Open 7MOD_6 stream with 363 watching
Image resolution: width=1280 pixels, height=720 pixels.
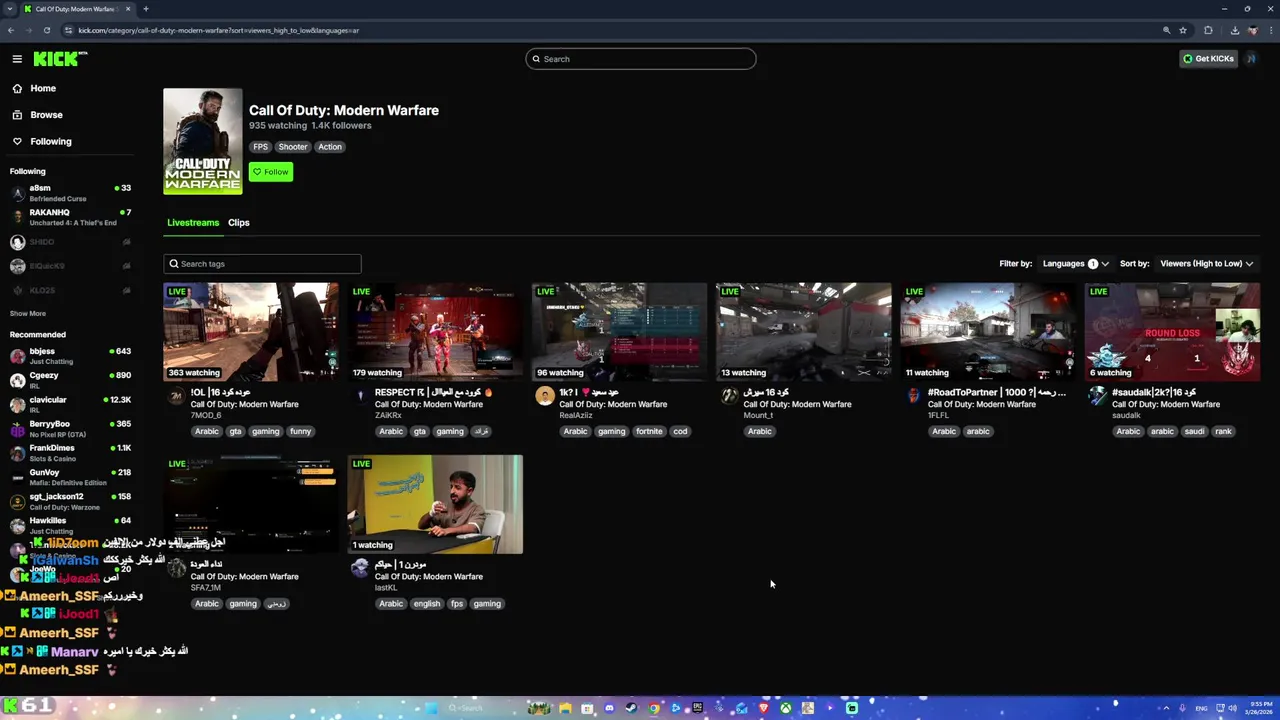pyautogui.click(x=251, y=332)
